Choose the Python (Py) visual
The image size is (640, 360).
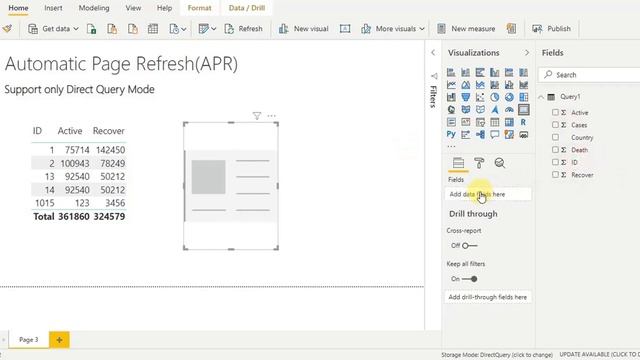pos(451,134)
